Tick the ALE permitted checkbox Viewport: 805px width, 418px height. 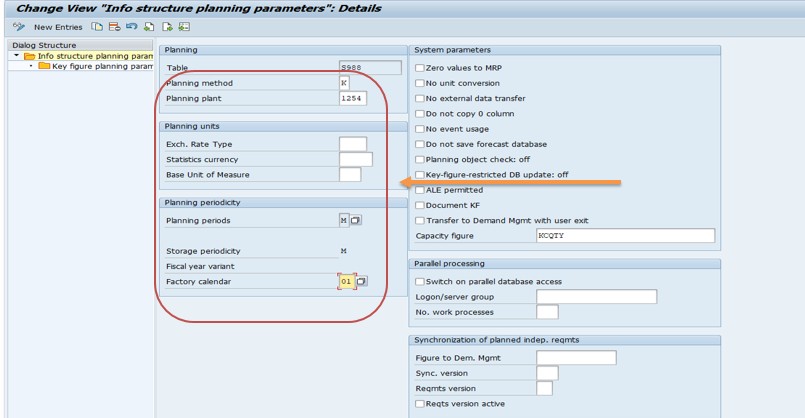[x=420, y=190]
